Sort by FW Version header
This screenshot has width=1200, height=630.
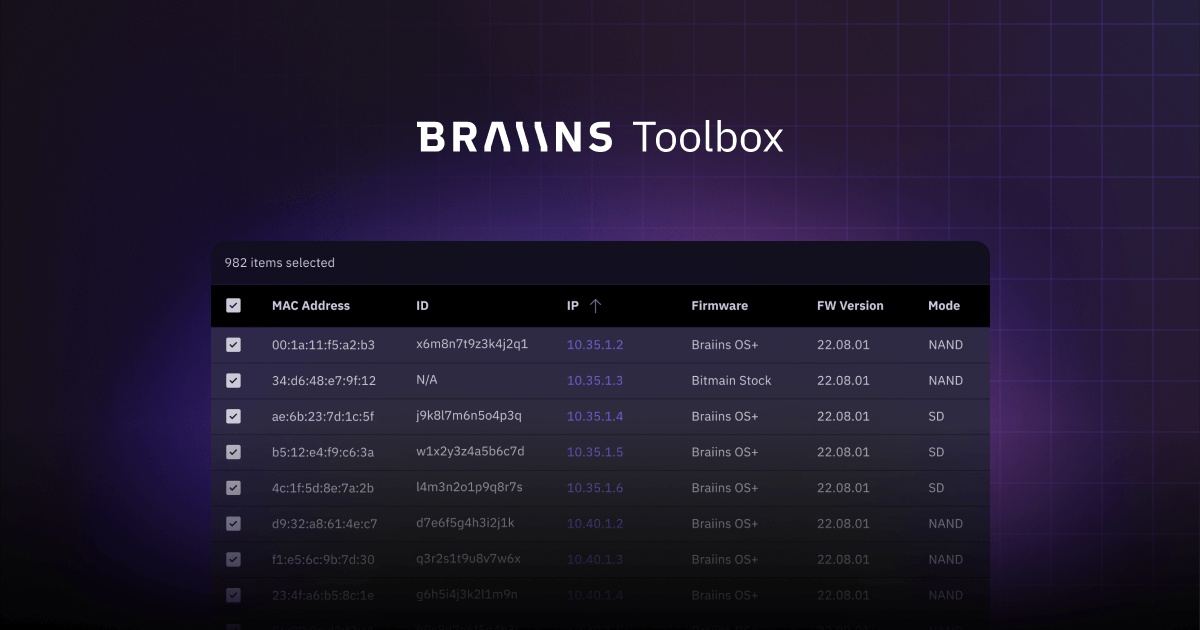point(850,305)
